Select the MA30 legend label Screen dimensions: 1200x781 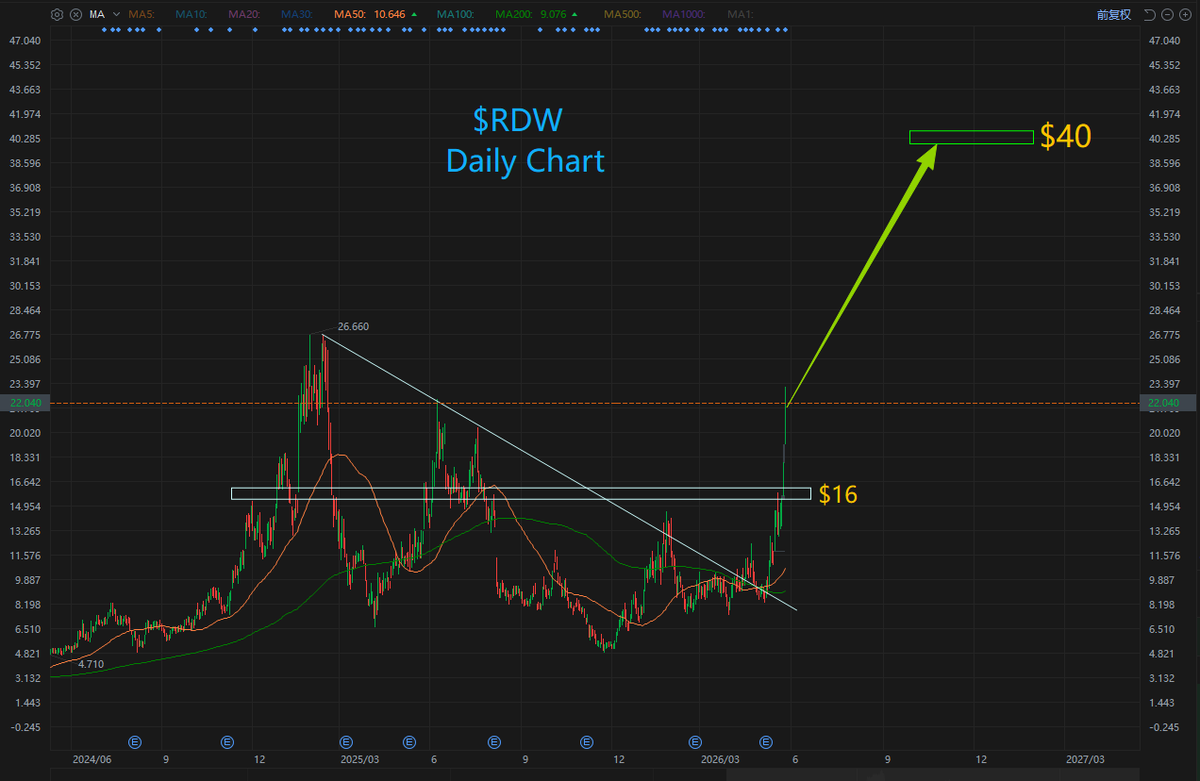pyautogui.click(x=297, y=14)
